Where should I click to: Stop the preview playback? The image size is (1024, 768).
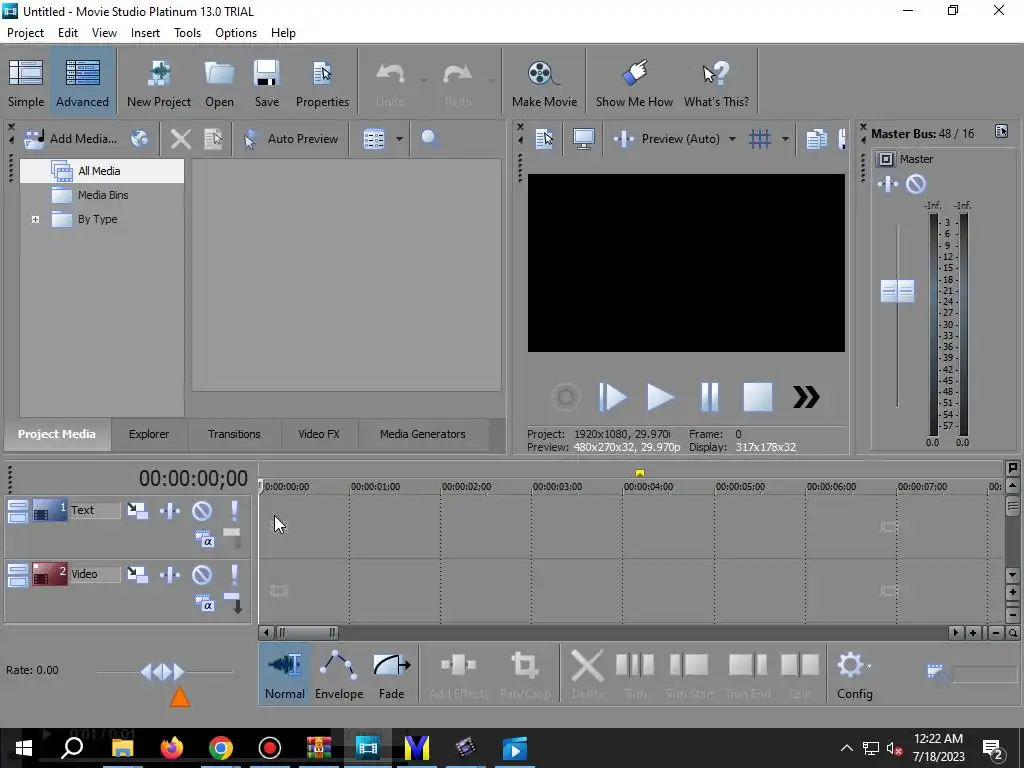tap(758, 397)
